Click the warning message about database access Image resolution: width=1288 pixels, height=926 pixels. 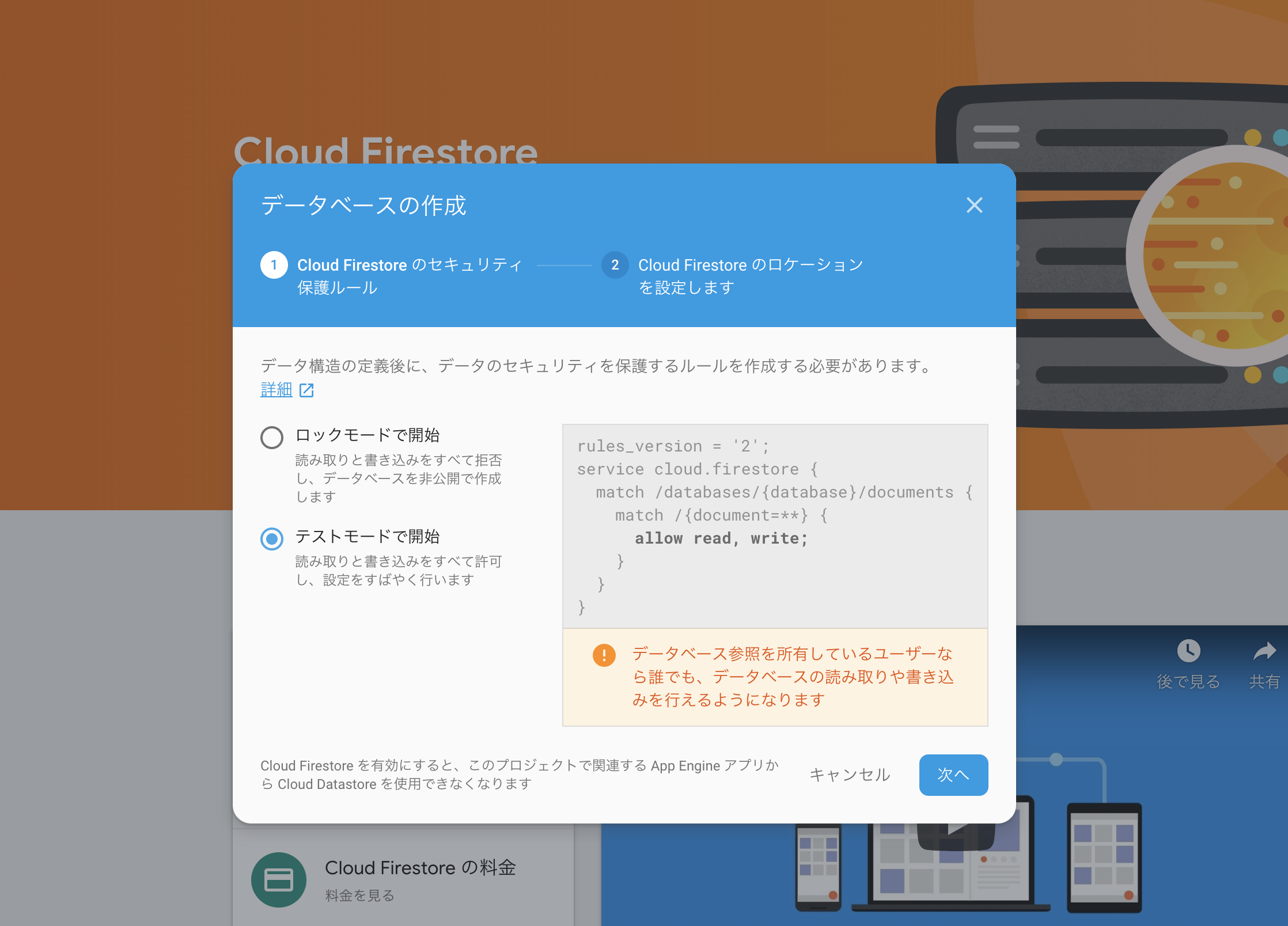click(793, 677)
